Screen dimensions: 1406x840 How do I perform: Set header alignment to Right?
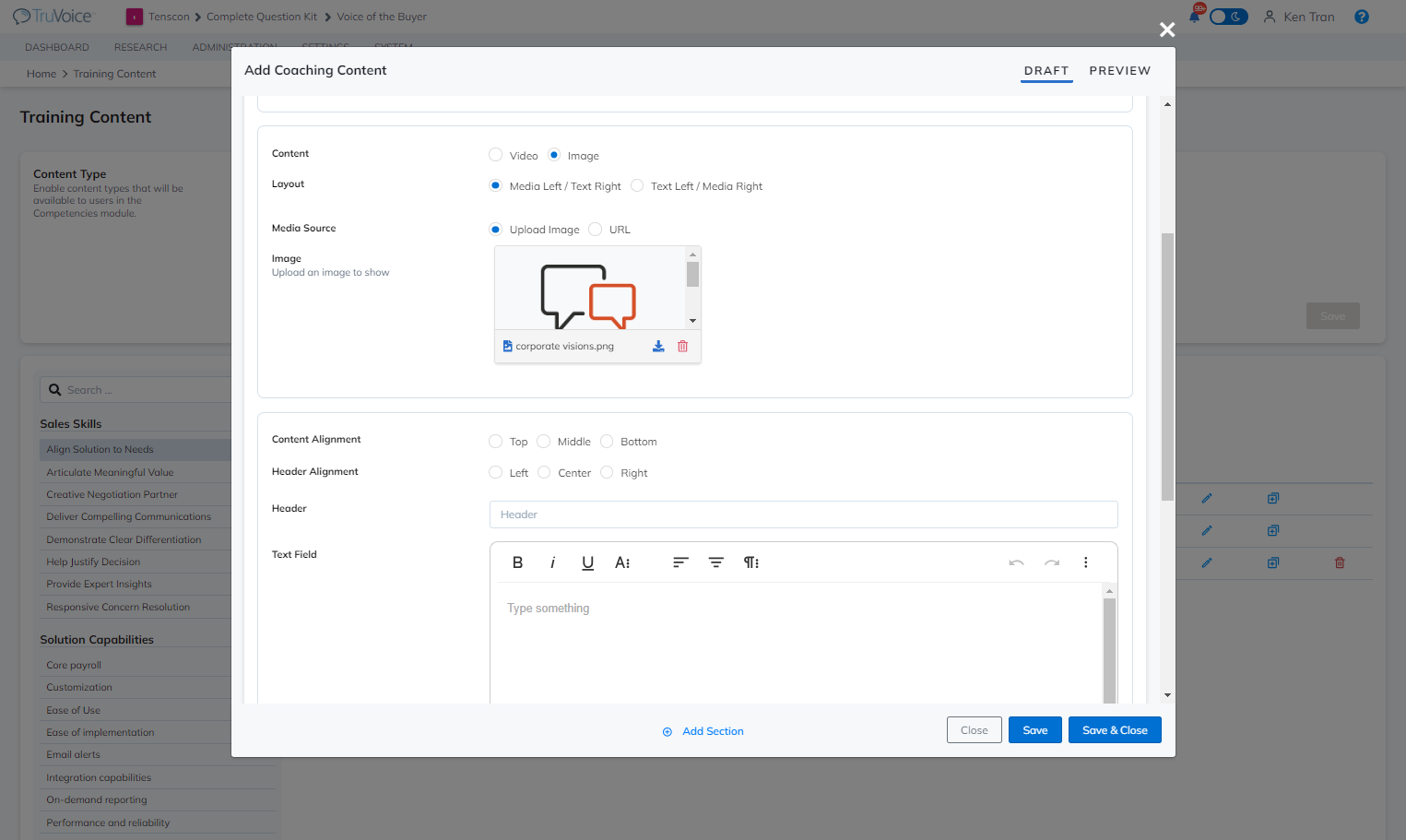(x=607, y=472)
